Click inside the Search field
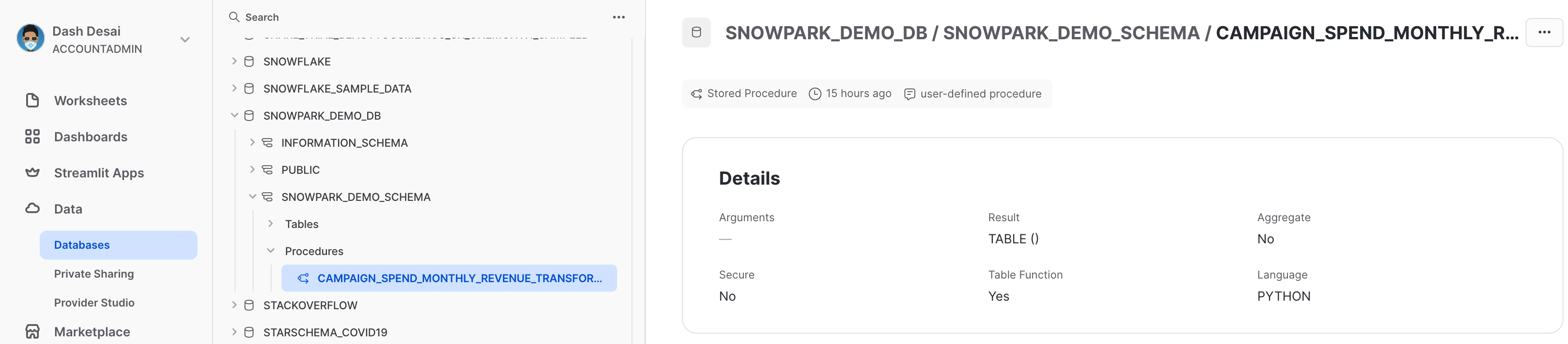This screenshot has height=344, width=1568. tap(304, 16)
